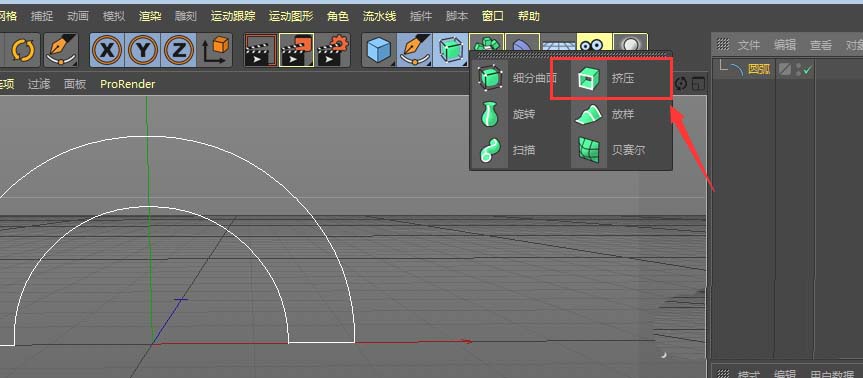Open the 脚本 menu
Screen dimensions: 863x378
[x=457, y=17]
